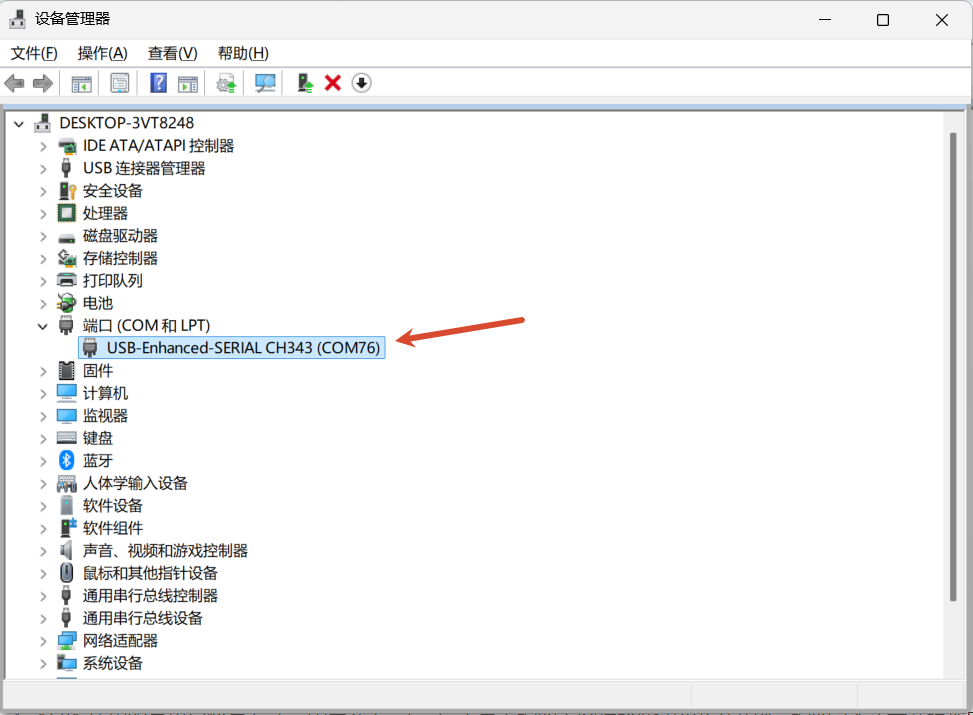The image size is (973, 715).
Task: Select USB-Enhanced-SERIAL CH343 (COM76) device
Action: [232, 348]
